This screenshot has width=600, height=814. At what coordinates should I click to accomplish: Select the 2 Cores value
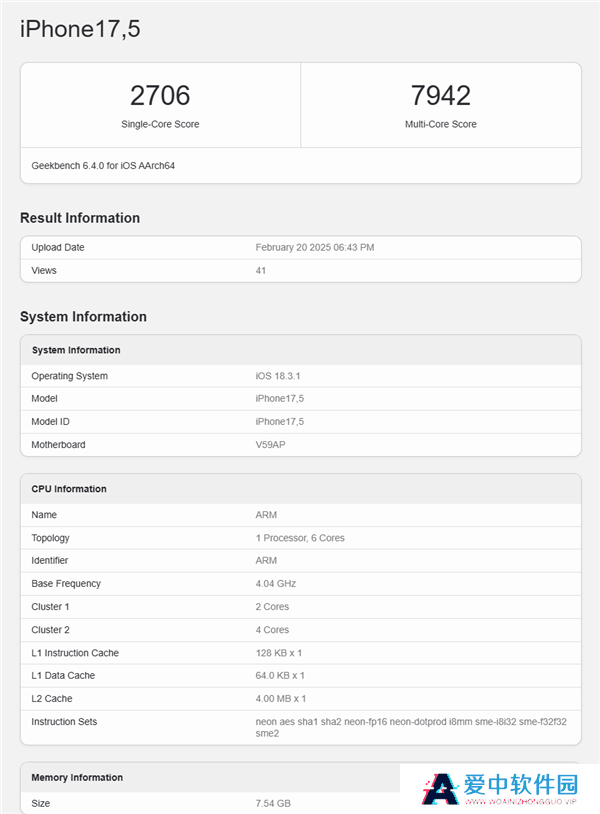[272, 607]
